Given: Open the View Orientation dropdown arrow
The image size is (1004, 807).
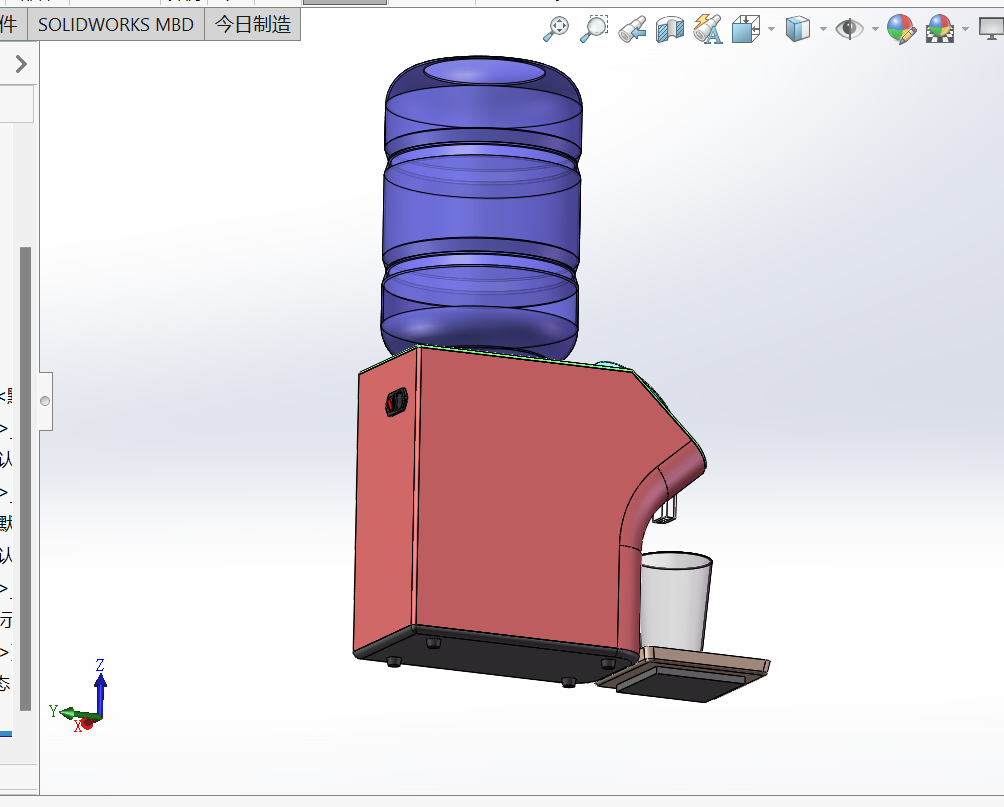Looking at the screenshot, I should (771, 29).
